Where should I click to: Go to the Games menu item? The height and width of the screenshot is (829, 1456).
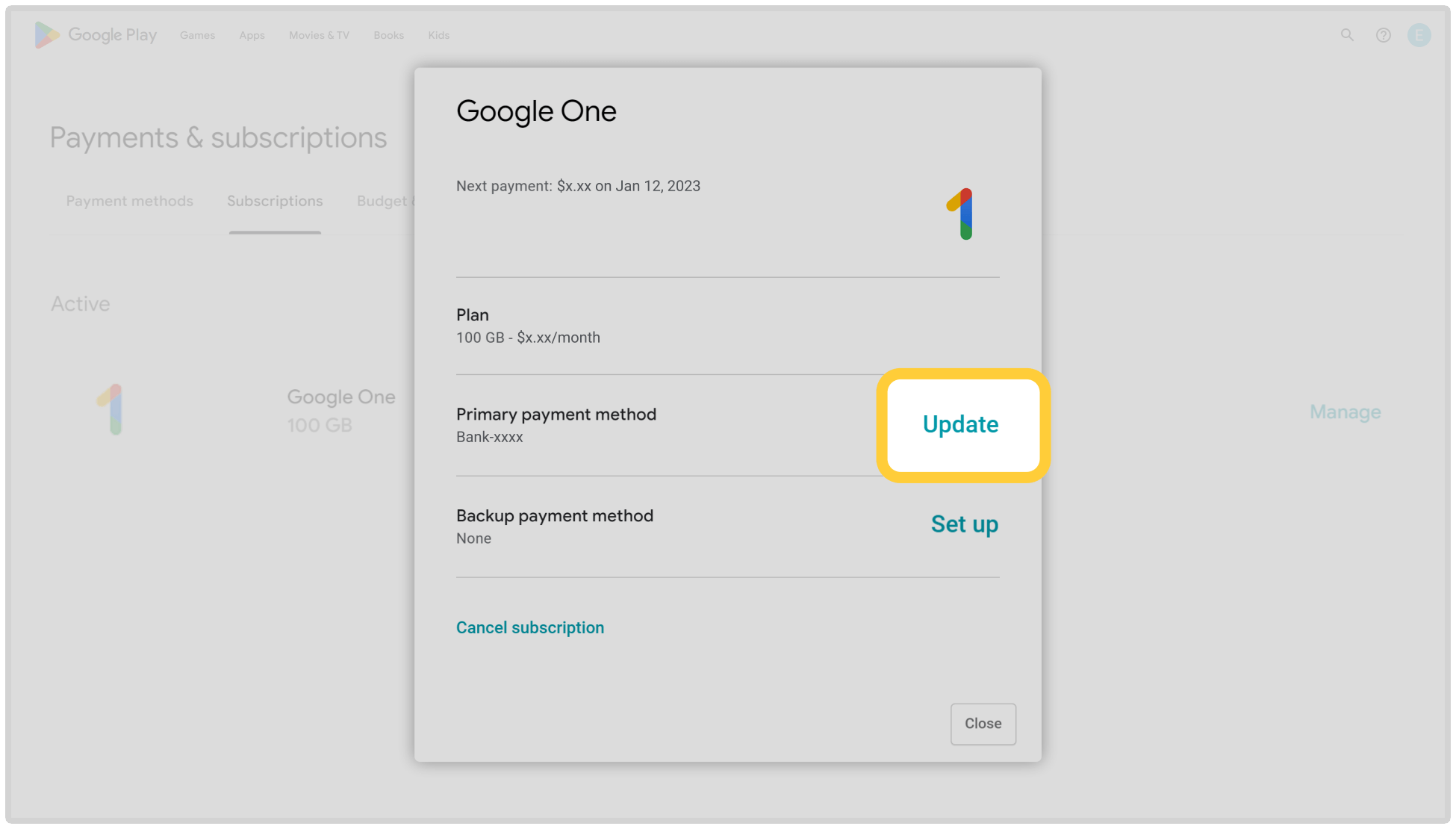pyautogui.click(x=197, y=35)
